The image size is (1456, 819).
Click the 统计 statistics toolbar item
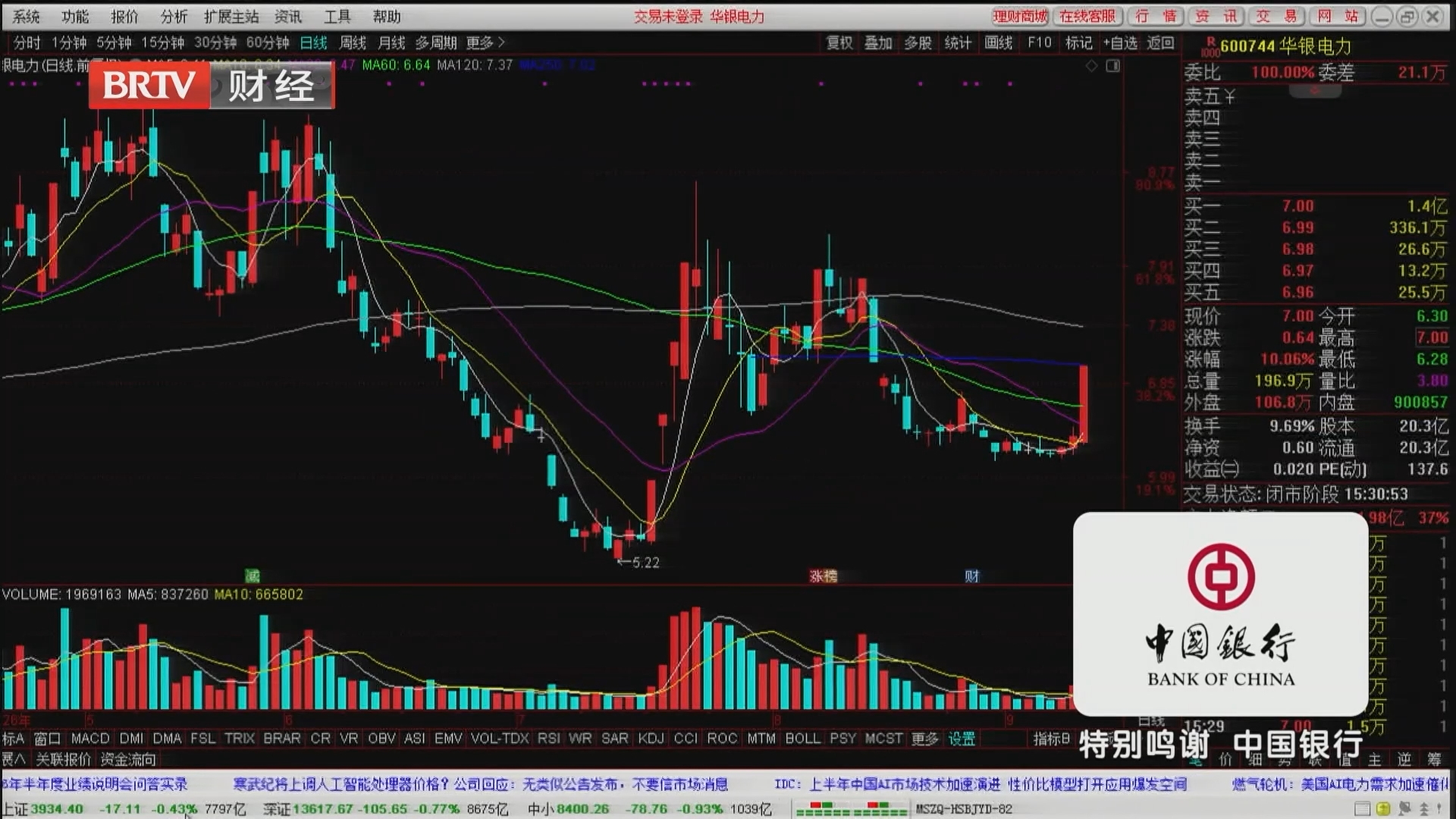[x=958, y=43]
